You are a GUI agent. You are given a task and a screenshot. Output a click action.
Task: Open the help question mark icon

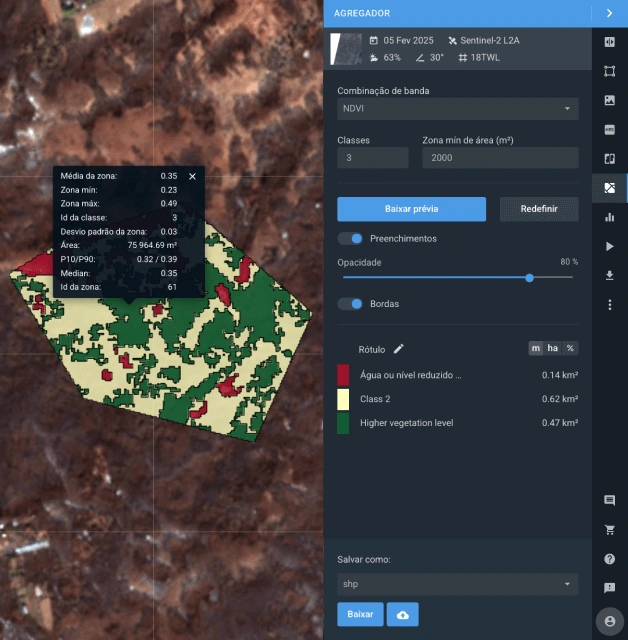coord(609,558)
